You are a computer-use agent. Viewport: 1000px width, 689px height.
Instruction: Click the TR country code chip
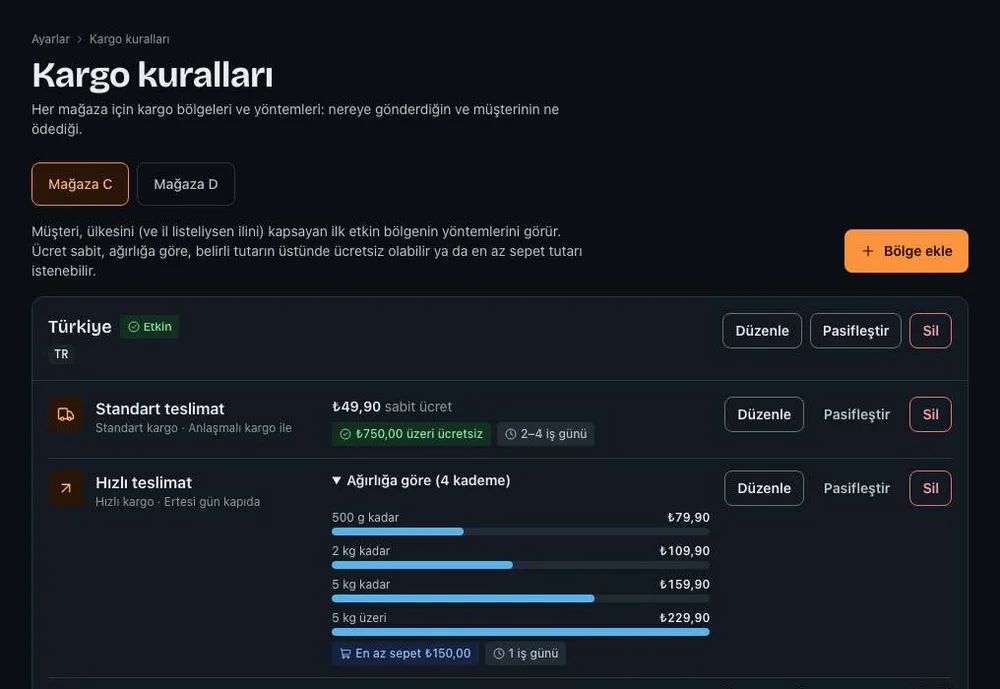[x=61, y=354]
